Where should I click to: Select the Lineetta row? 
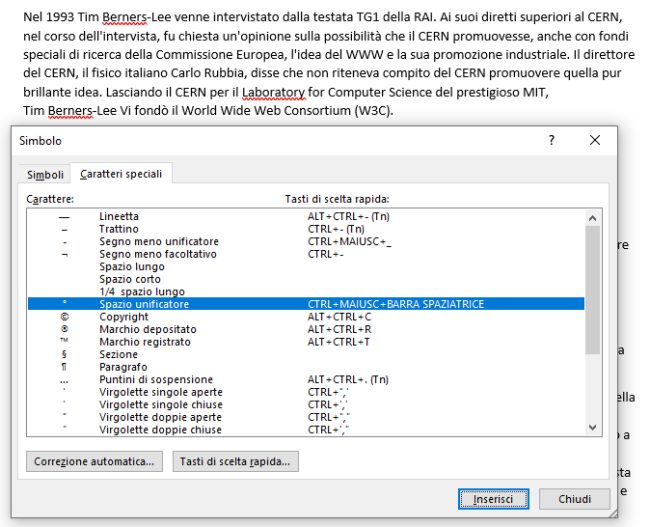(306, 216)
